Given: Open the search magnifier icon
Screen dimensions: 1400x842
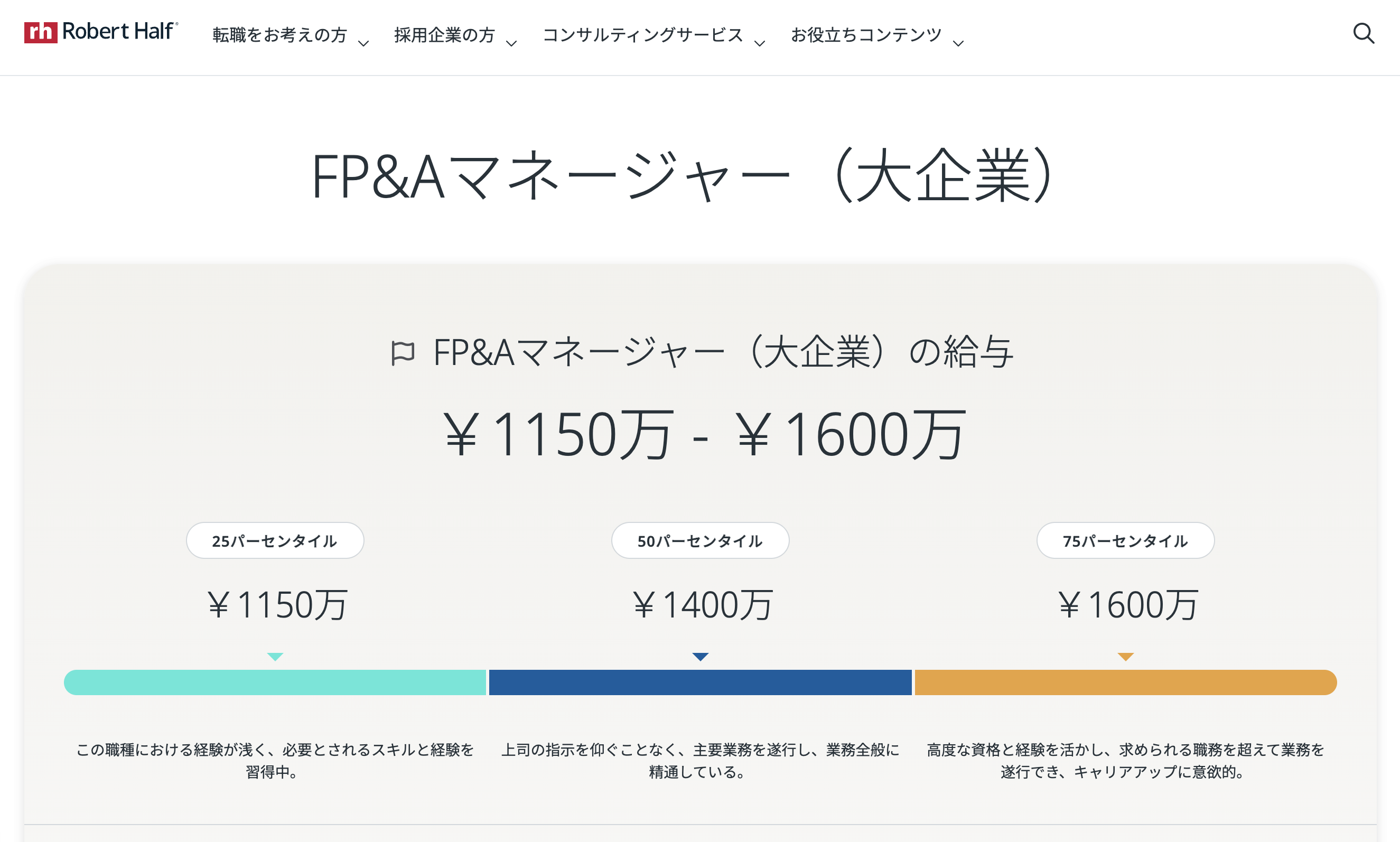Looking at the screenshot, I should tap(1363, 33).
